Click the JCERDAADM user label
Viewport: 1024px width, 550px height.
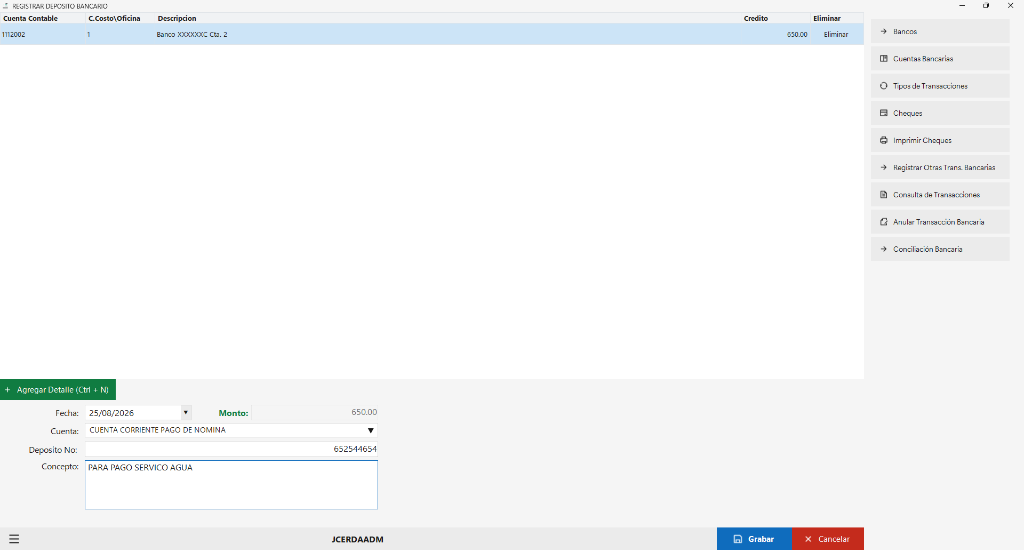357,540
